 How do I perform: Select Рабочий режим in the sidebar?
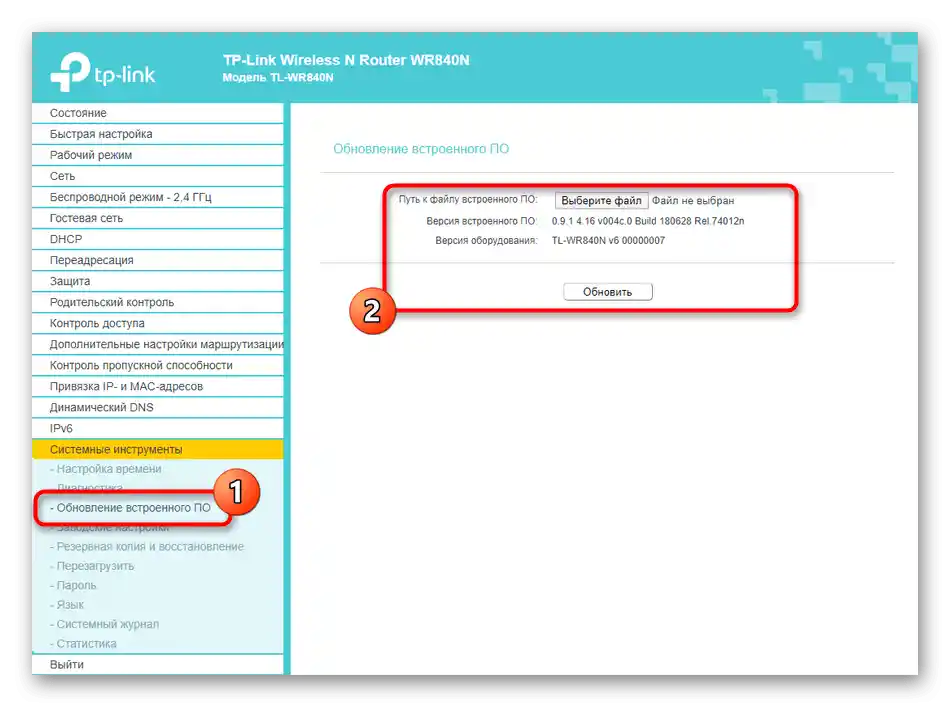click(158, 155)
